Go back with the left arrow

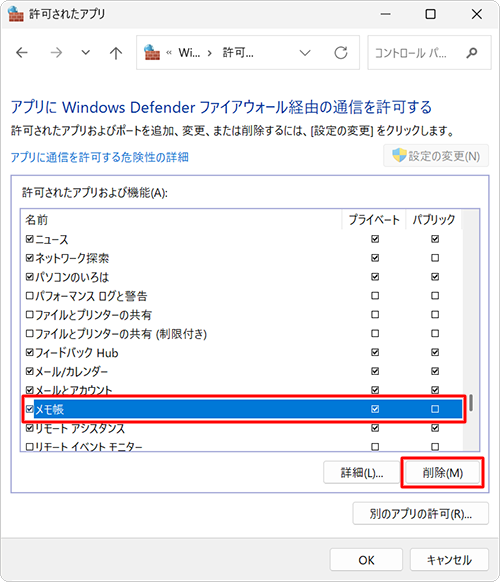point(22,53)
